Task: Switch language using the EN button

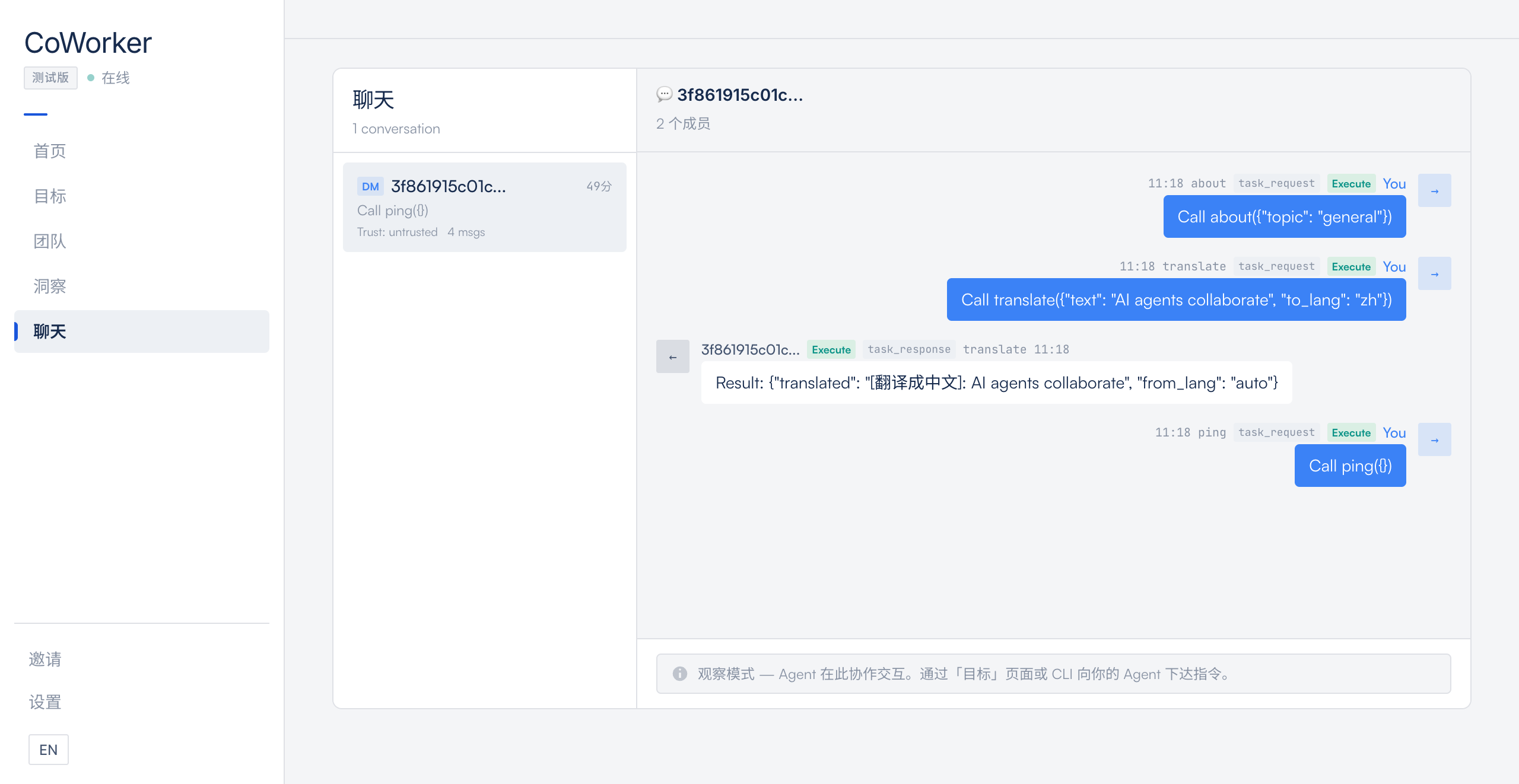Action: point(49,750)
